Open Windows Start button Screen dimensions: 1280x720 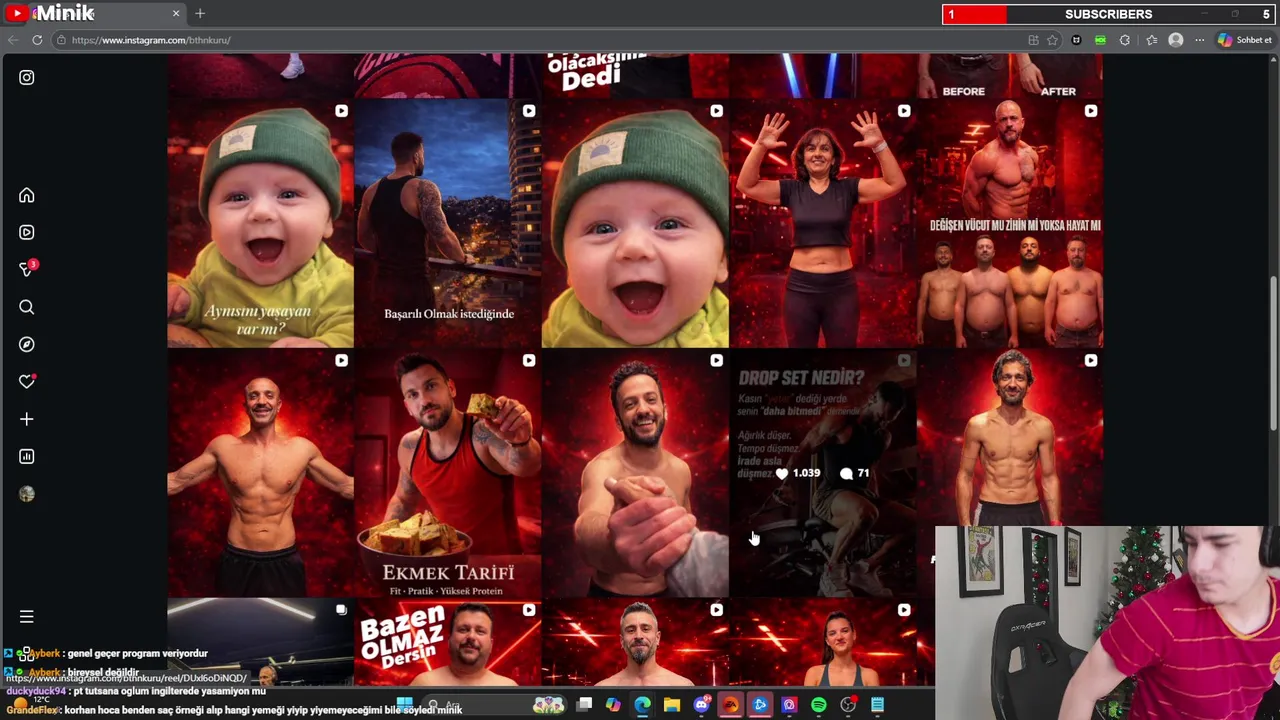(404, 705)
